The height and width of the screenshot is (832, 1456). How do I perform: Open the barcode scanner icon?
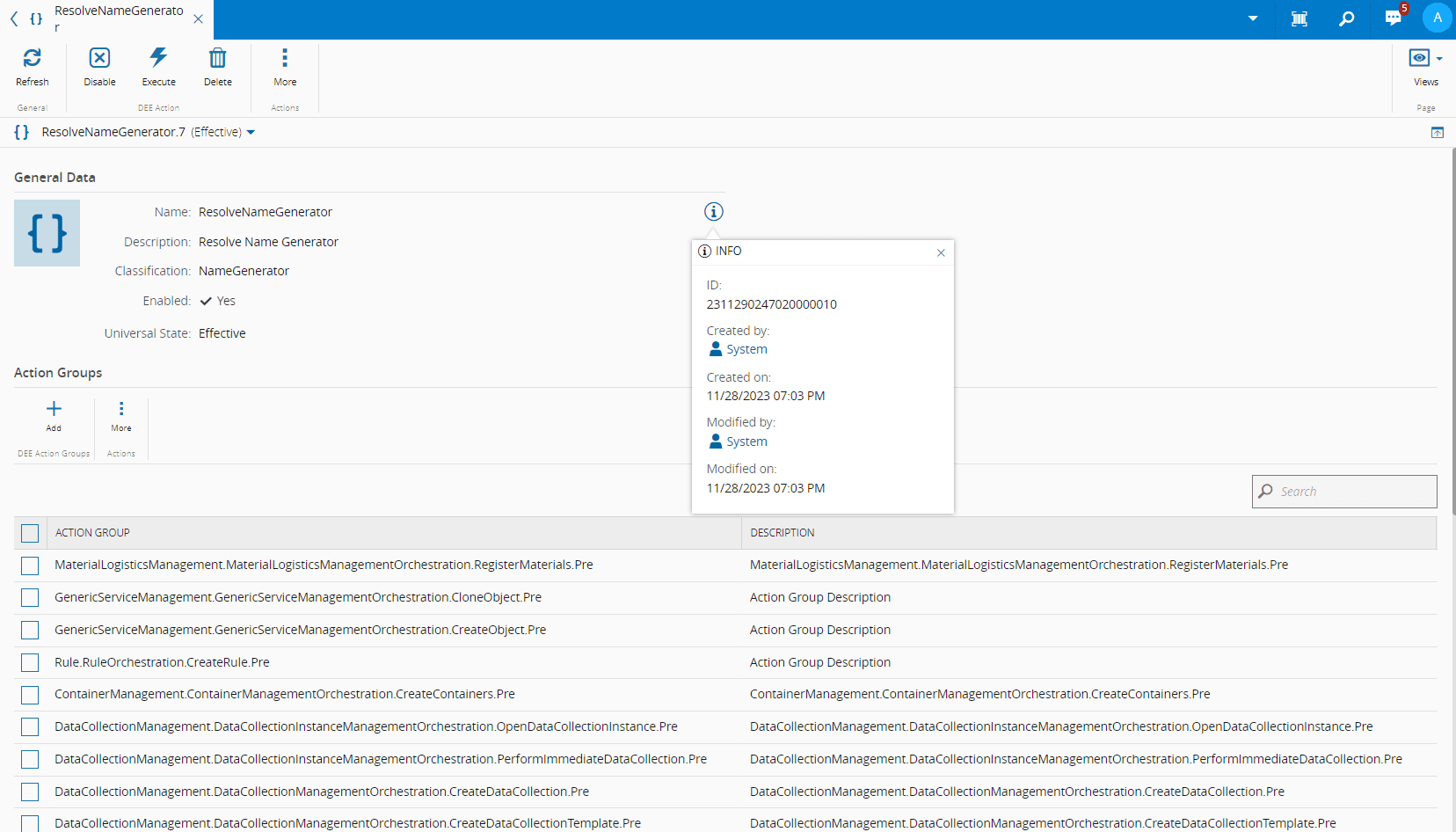(1299, 18)
